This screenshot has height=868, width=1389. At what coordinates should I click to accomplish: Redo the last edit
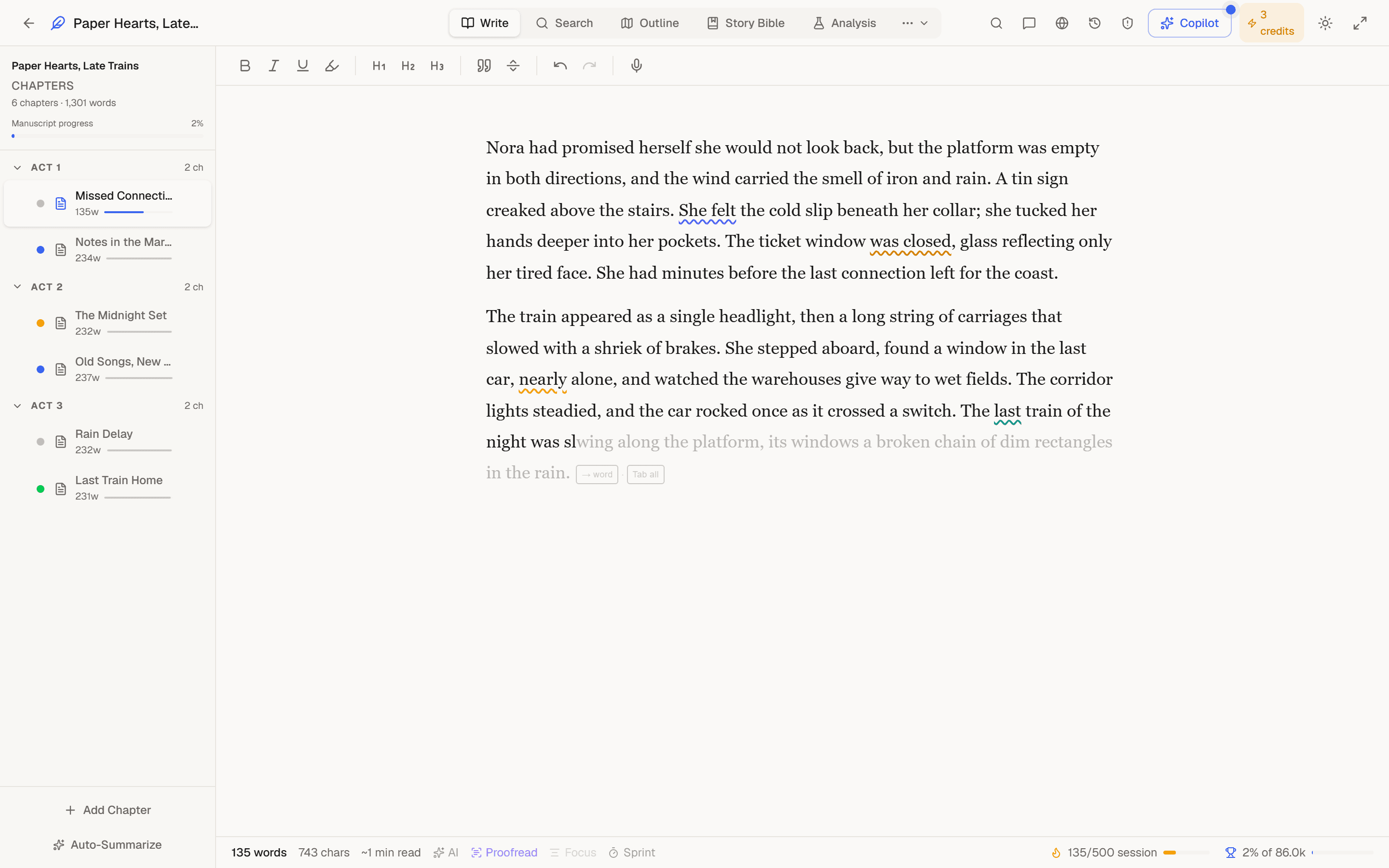pos(589,66)
